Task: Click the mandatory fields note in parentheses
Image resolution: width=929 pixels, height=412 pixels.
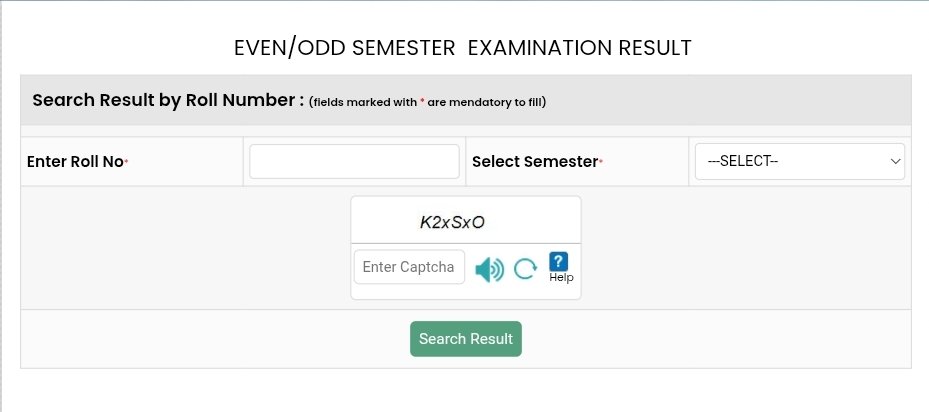Action: click(427, 102)
